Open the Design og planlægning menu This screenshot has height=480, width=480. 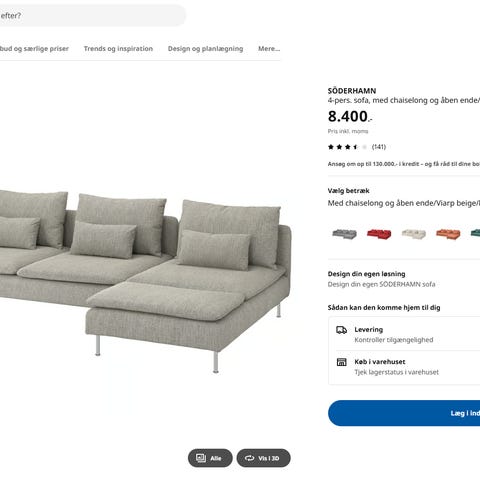point(205,49)
